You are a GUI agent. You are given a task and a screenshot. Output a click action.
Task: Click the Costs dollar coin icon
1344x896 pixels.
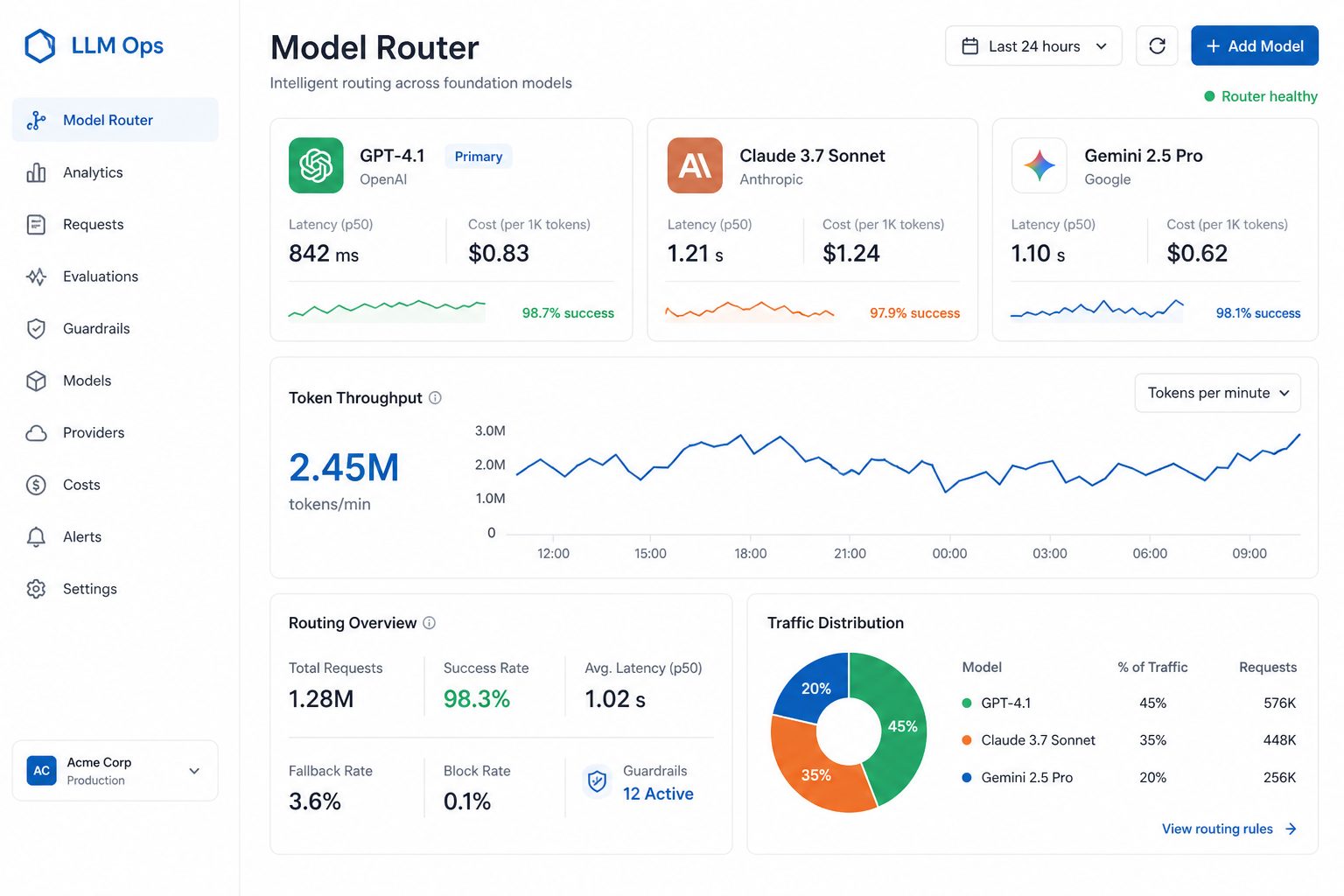(x=36, y=485)
